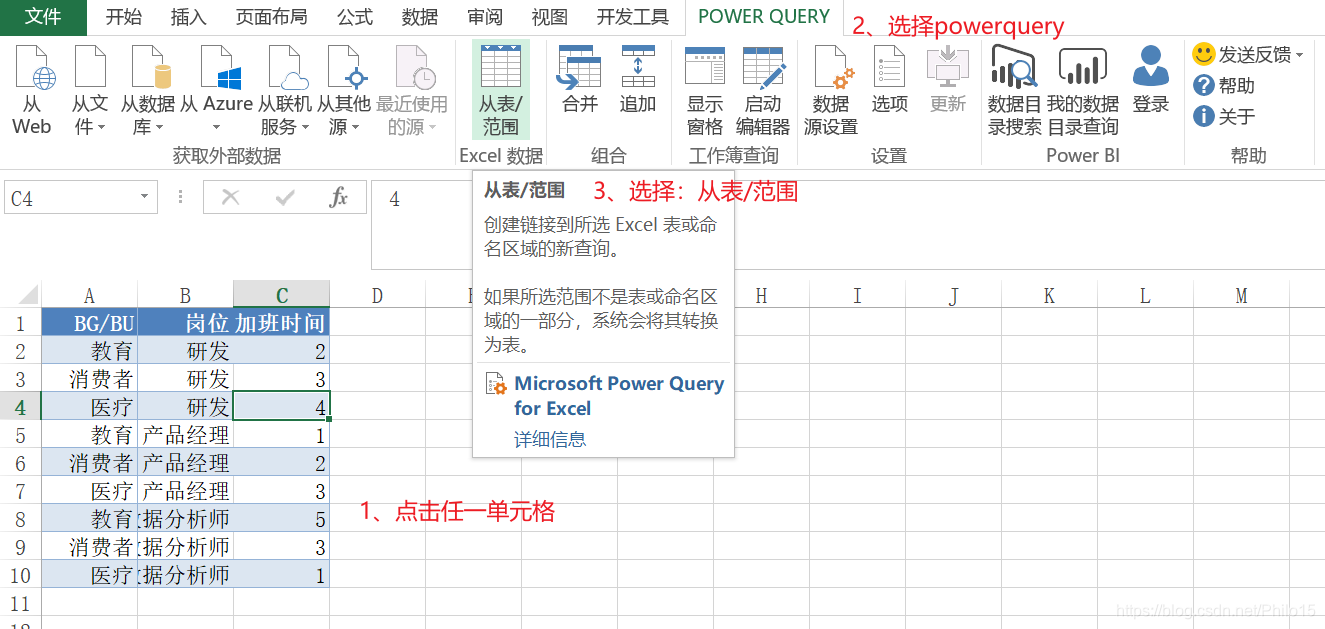Switch to the Data (数据) tab
Screen dimensions: 1325x629
point(420,17)
